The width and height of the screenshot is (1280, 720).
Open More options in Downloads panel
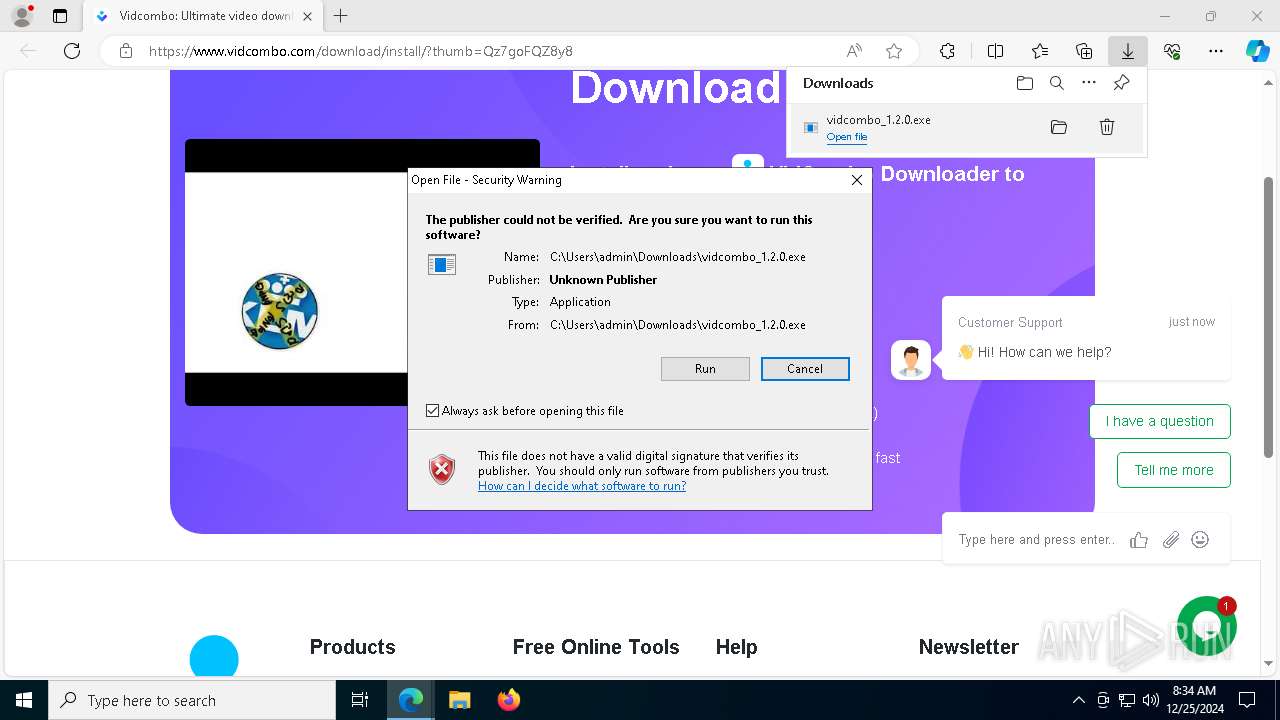point(1089,83)
